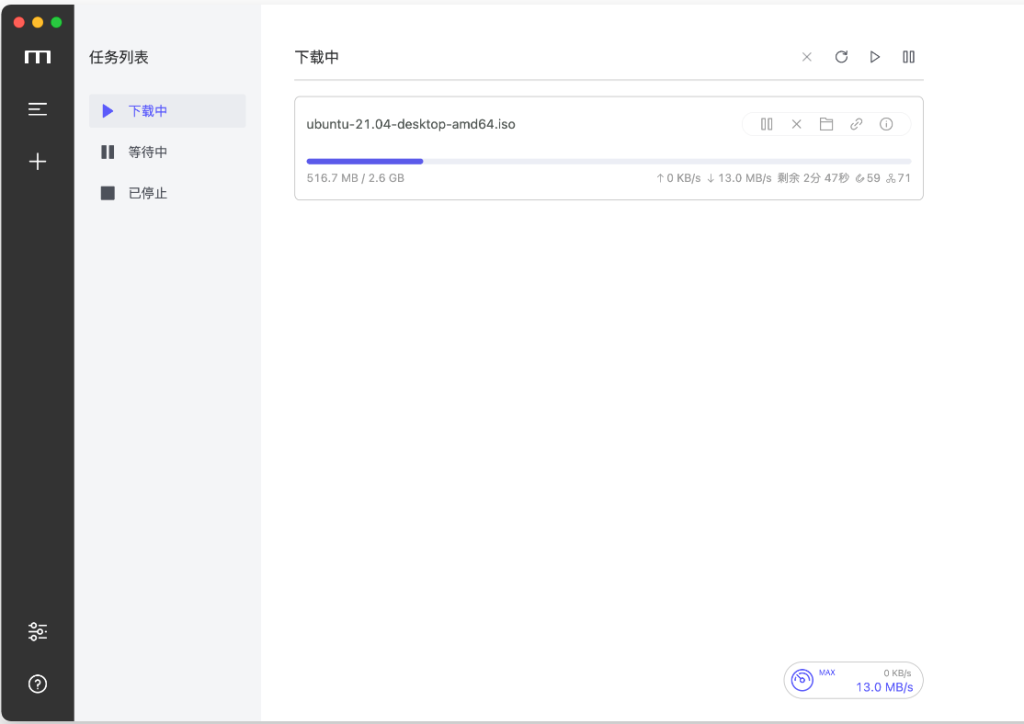Click the ubuntu-21.04-desktop-amd64.iso file name
The width and height of the screenshot is (1024, 724).
point(410,124)
